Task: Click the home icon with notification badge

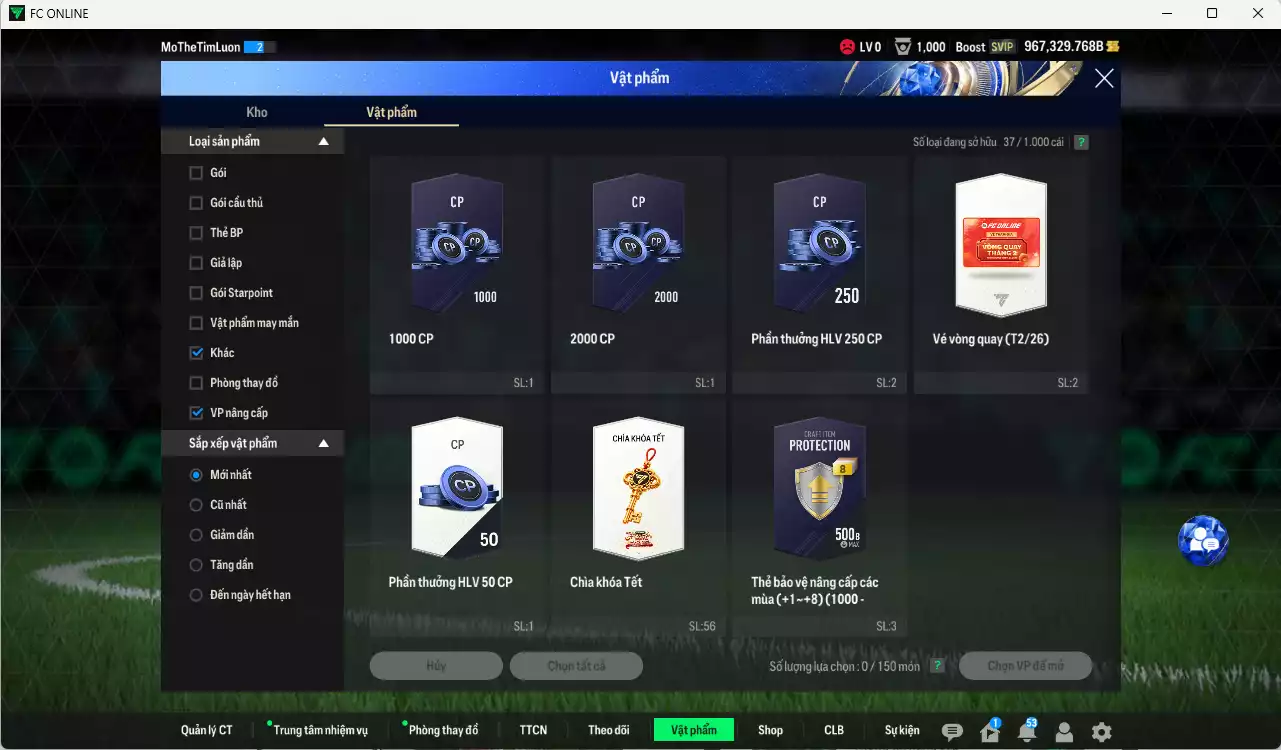Action: (x=990, y=732)
